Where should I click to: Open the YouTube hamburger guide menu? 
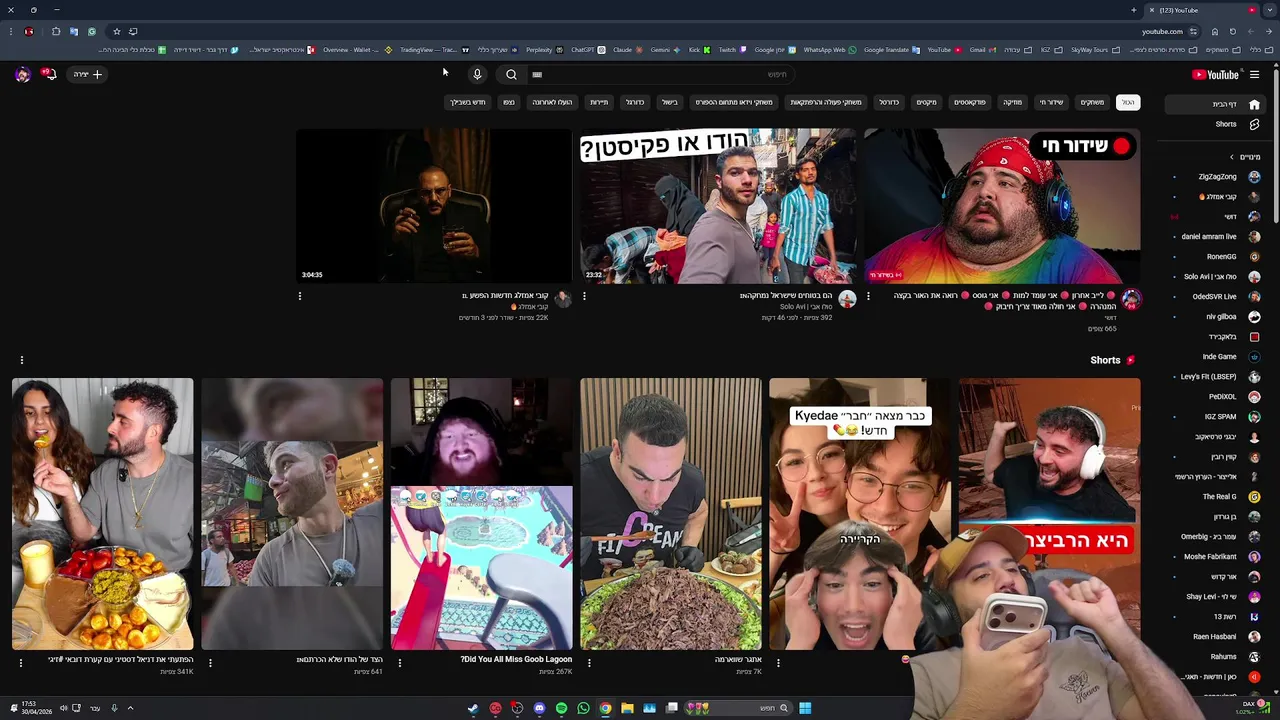click(1254, 74)
